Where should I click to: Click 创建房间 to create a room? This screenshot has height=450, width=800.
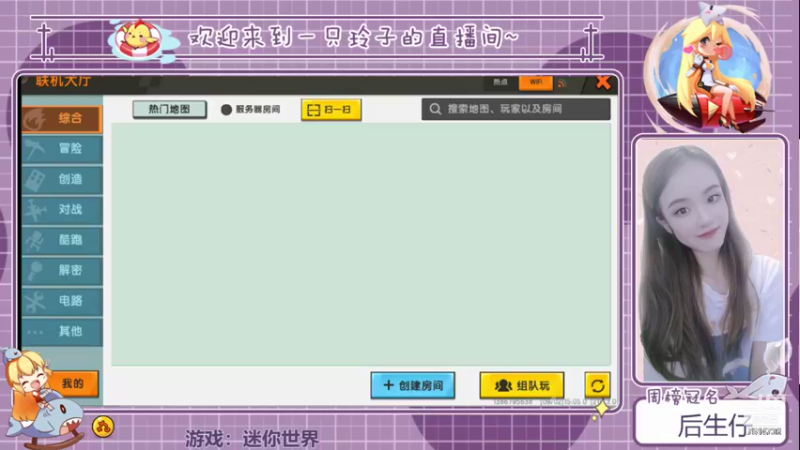point(413,385)
